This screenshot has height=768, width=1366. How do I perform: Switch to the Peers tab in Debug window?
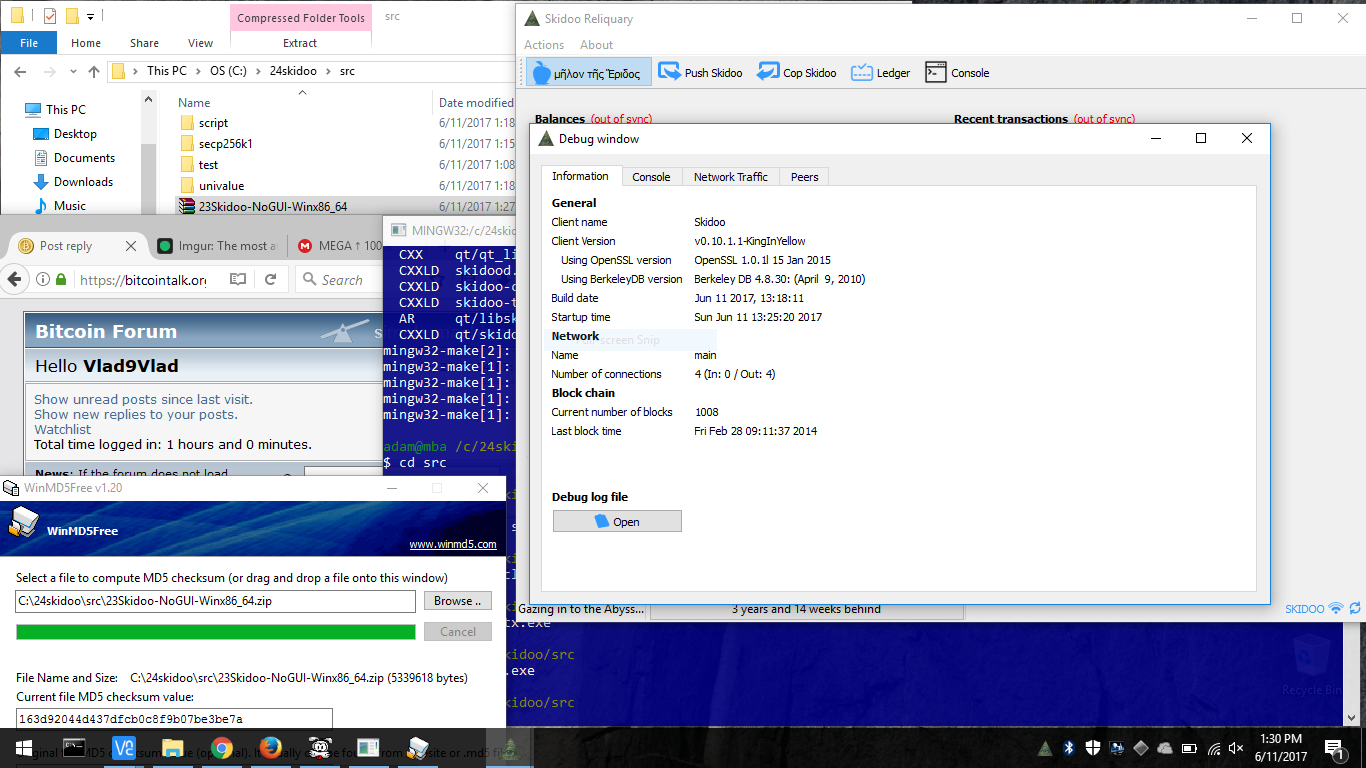[804, 176]
